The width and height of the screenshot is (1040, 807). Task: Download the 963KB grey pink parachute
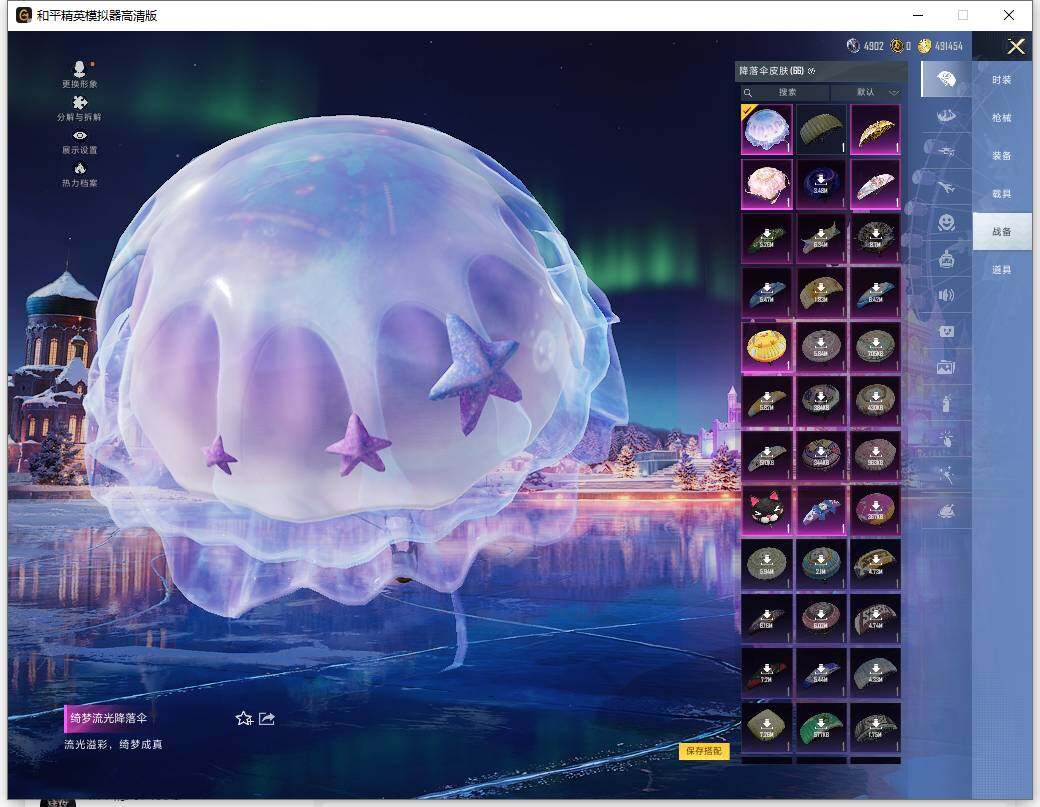pos(876,456)
